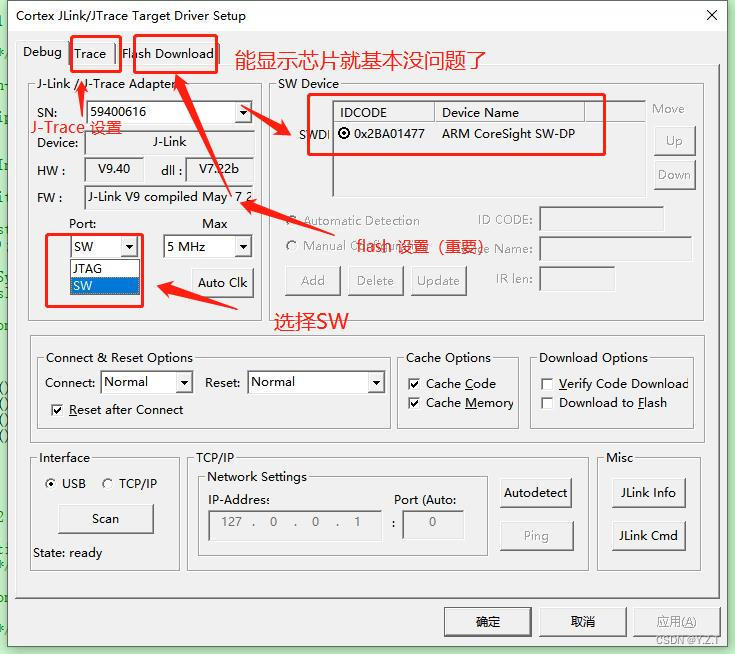The height and width of the screenshot is (654, 735).
Task: Open JLink Info
Action: pos(648,493)
